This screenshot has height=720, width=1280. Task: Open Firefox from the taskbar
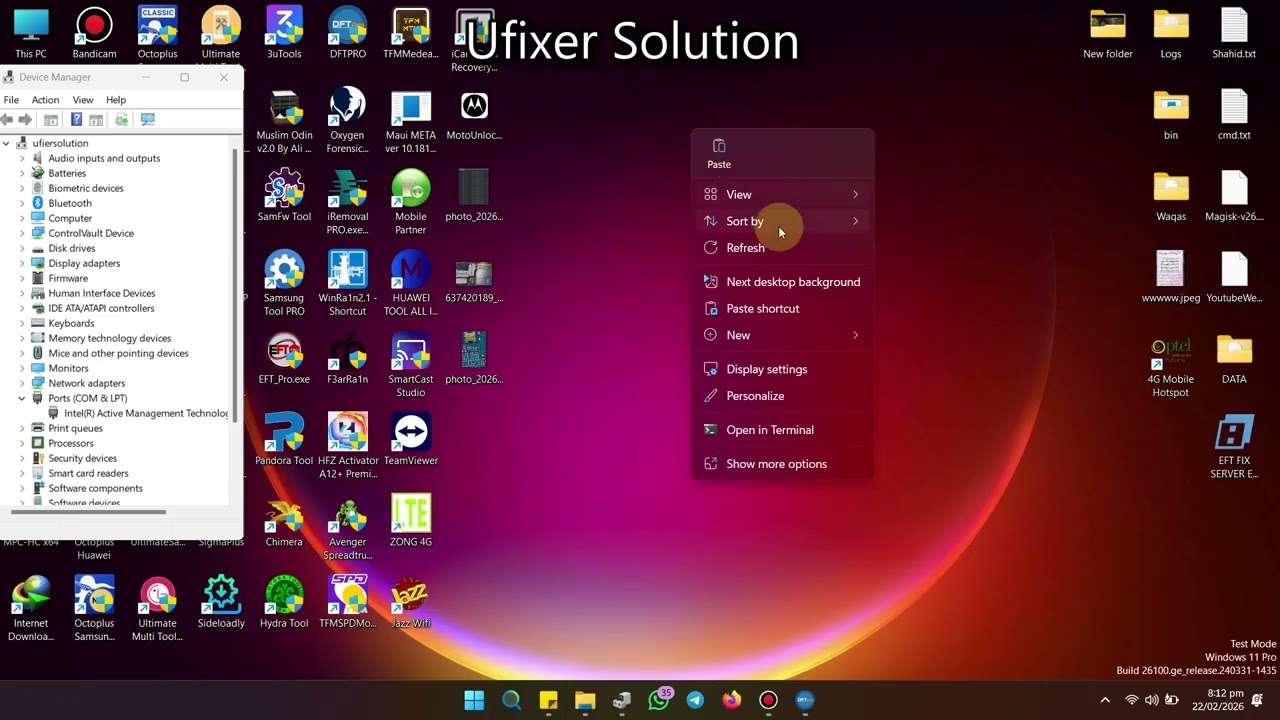tap(732, 700)
